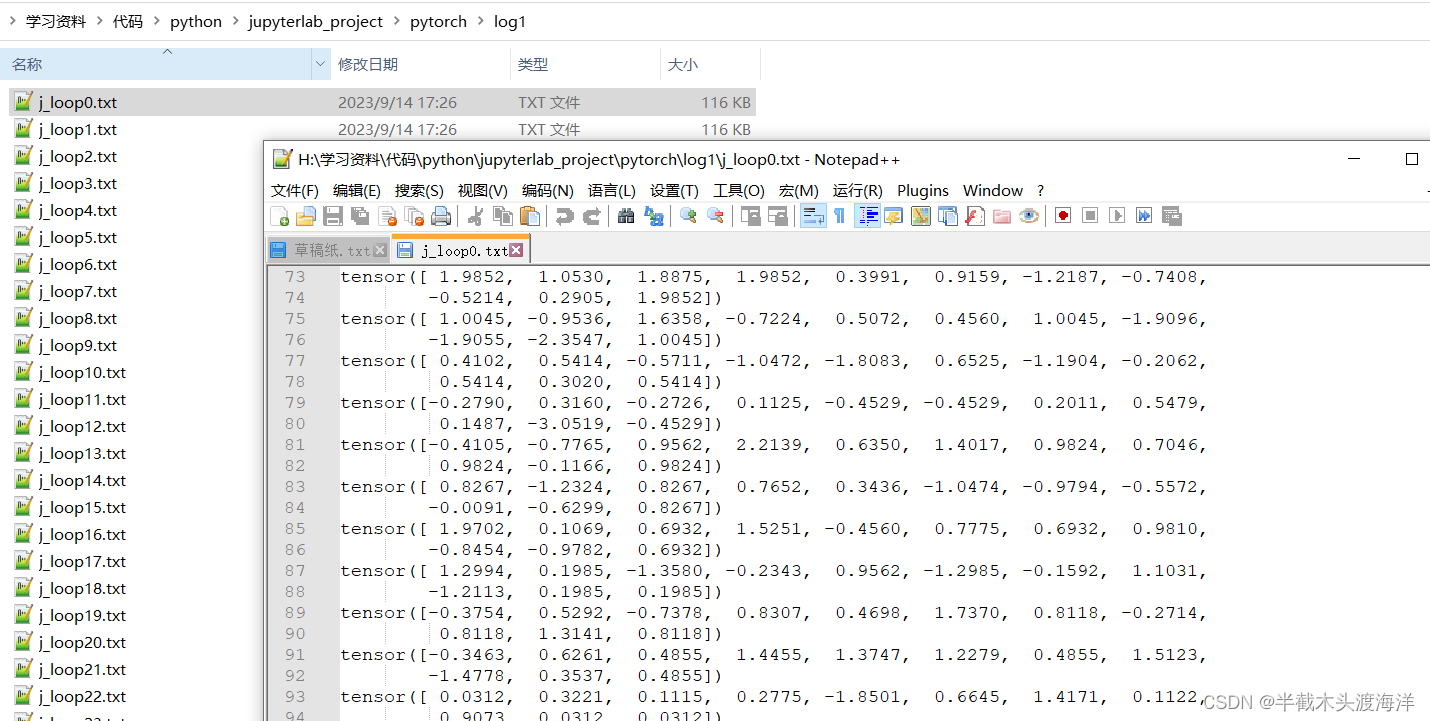Close the 草稿纸.txt tab
The image size is (1430, 721).
pyautogui.click(x=379, y=250)
